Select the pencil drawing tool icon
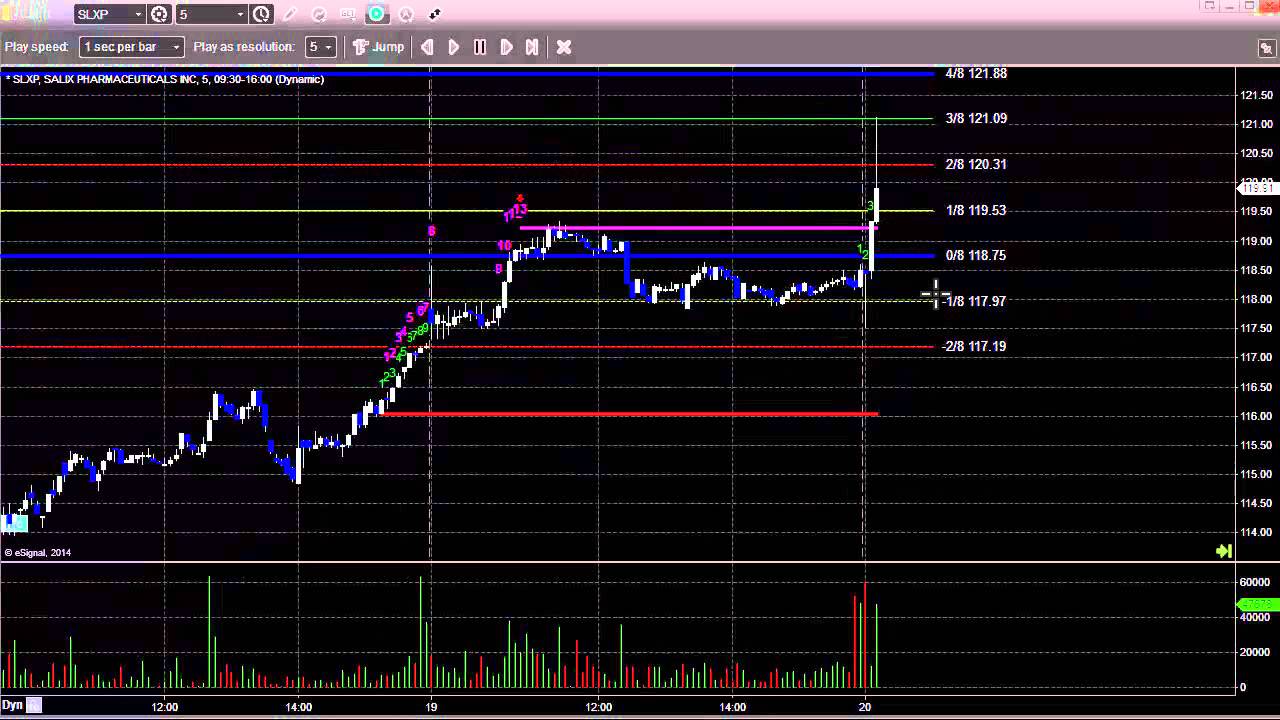 (291, 15)
